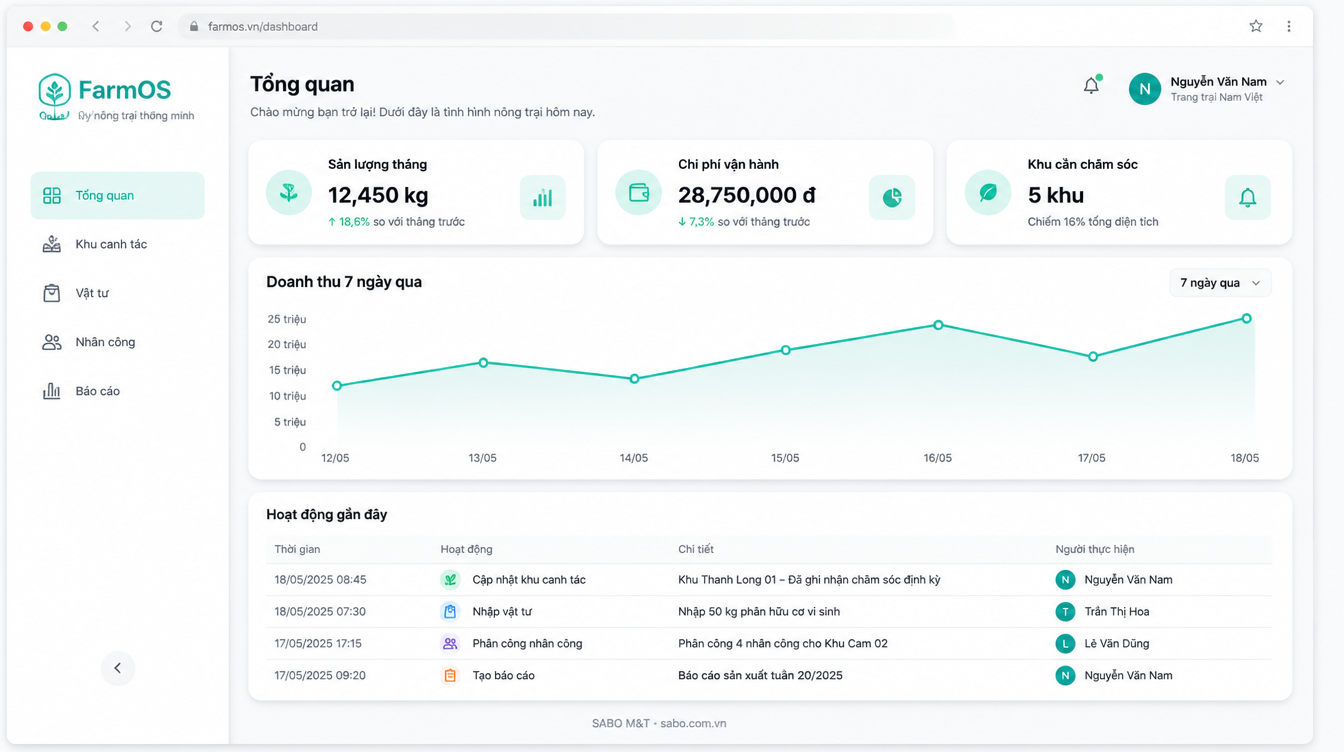Click the leaf icon on Khu cần chăm sóc
Screen dimensions: 1344x752
coord(987,192)
